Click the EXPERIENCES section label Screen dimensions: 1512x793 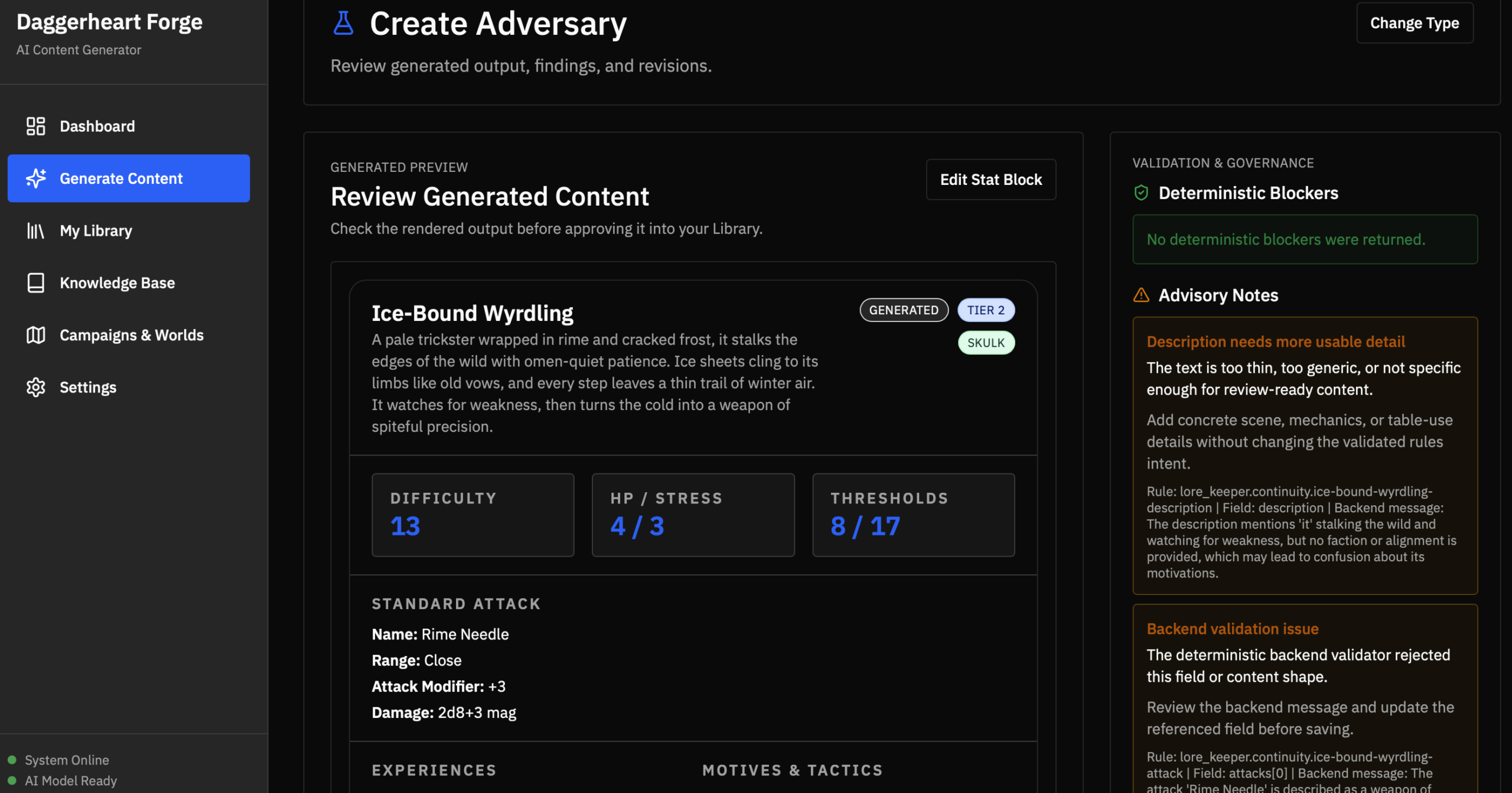434,771
